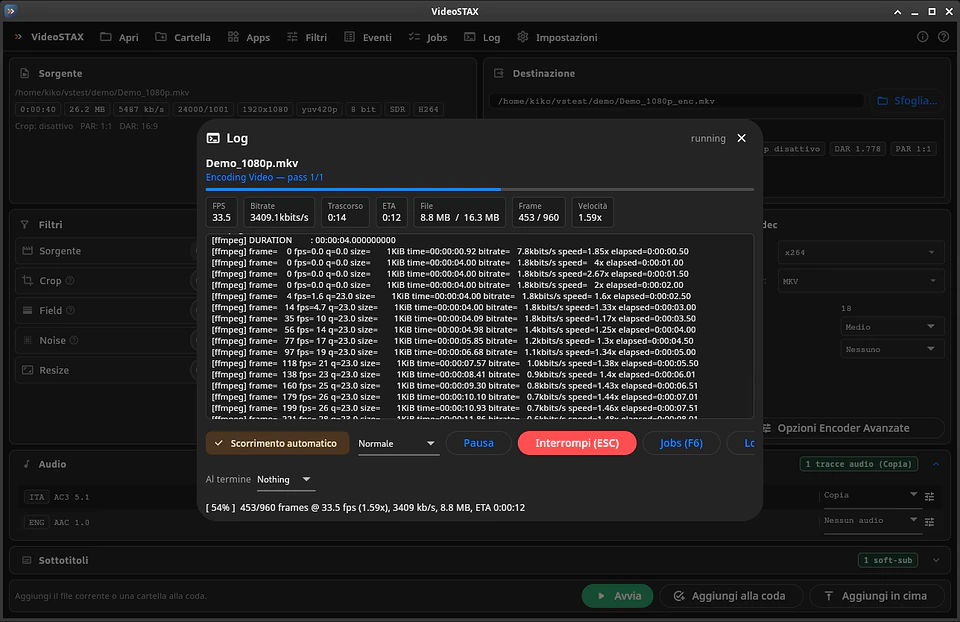Click the 1920x1080 source resolution tag
The width and height of the screenshot is (960, 622).
(x=264, y=110)
